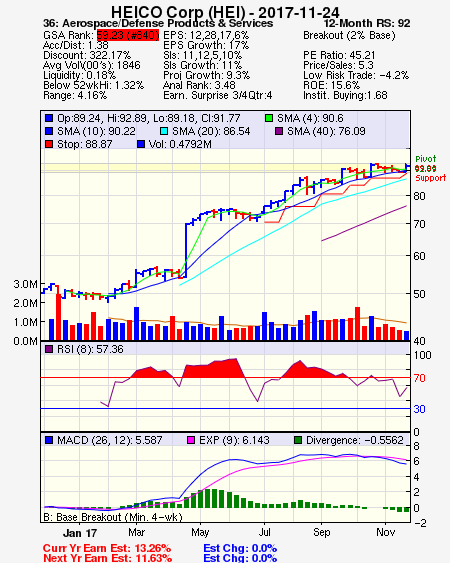Click the Price/Sales: 5.3 text

(x=338, y=65)
